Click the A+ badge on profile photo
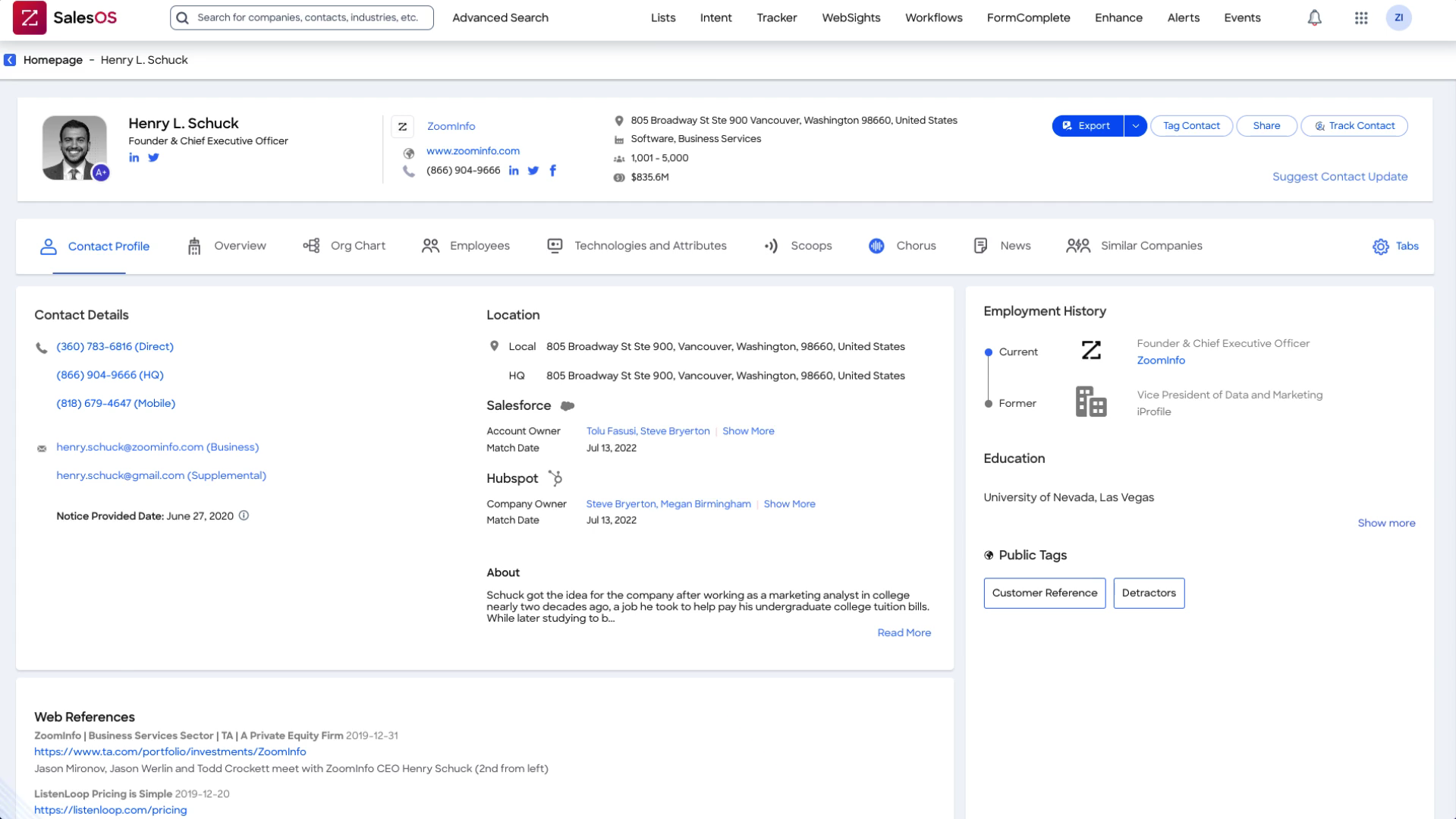Screen dimensions: 1456x819 coord(101,173)
